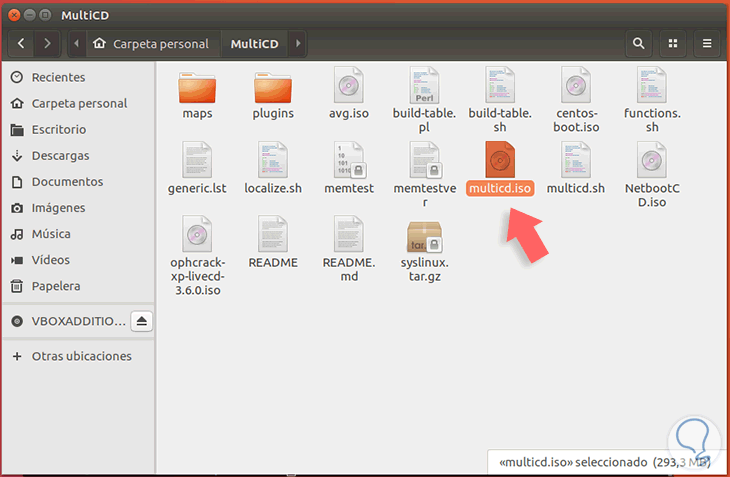
Task: Open the VBOXADDITIO... volume in sidebar
Action: tap(68, 321)
